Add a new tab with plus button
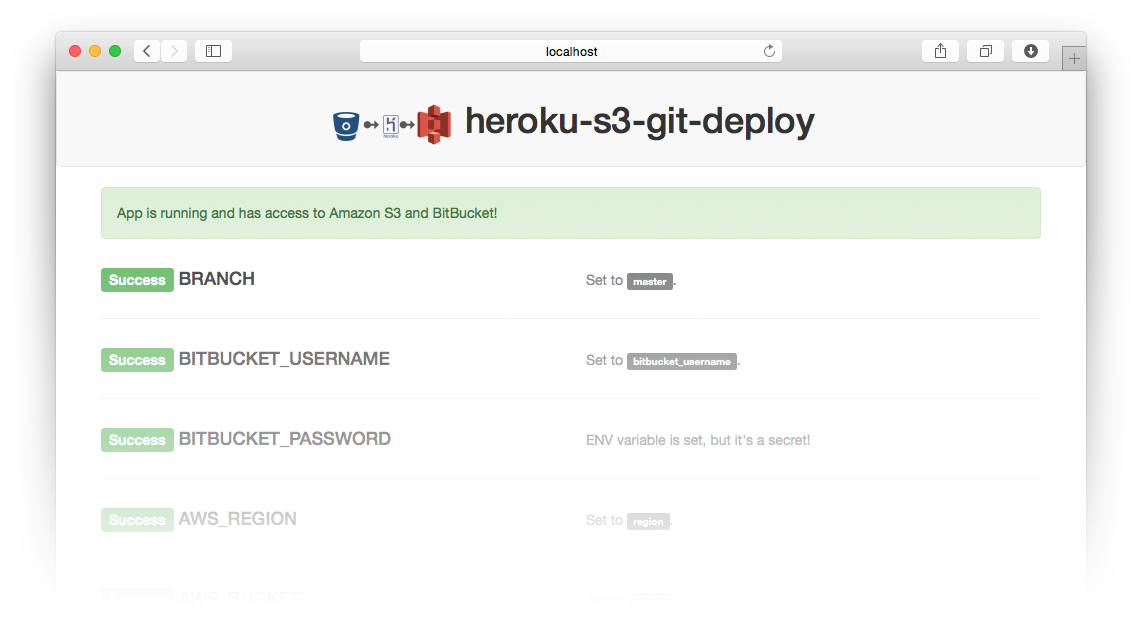 coord(1074,58)
